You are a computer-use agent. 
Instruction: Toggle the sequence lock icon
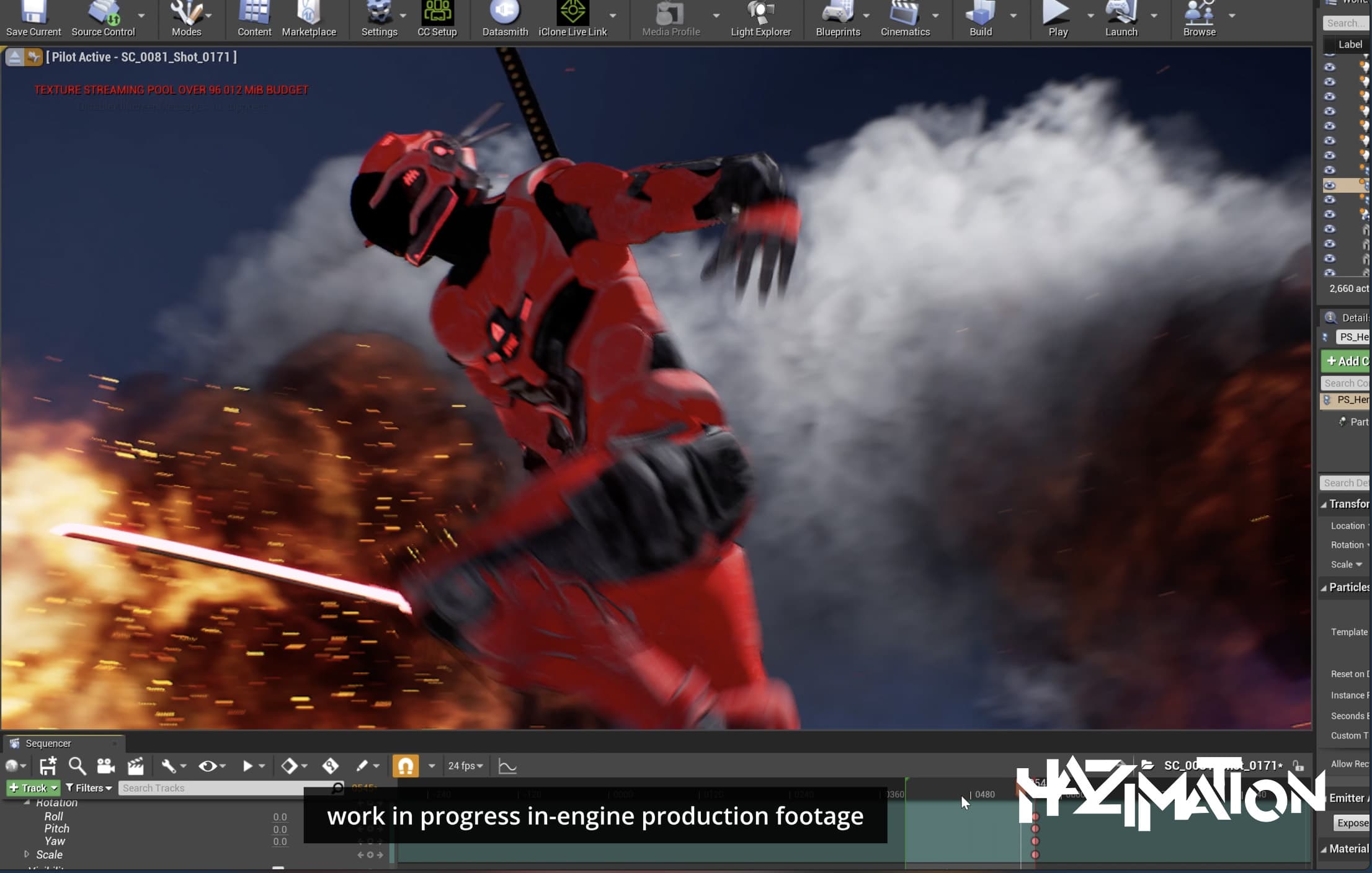[x=1298, y=765]
